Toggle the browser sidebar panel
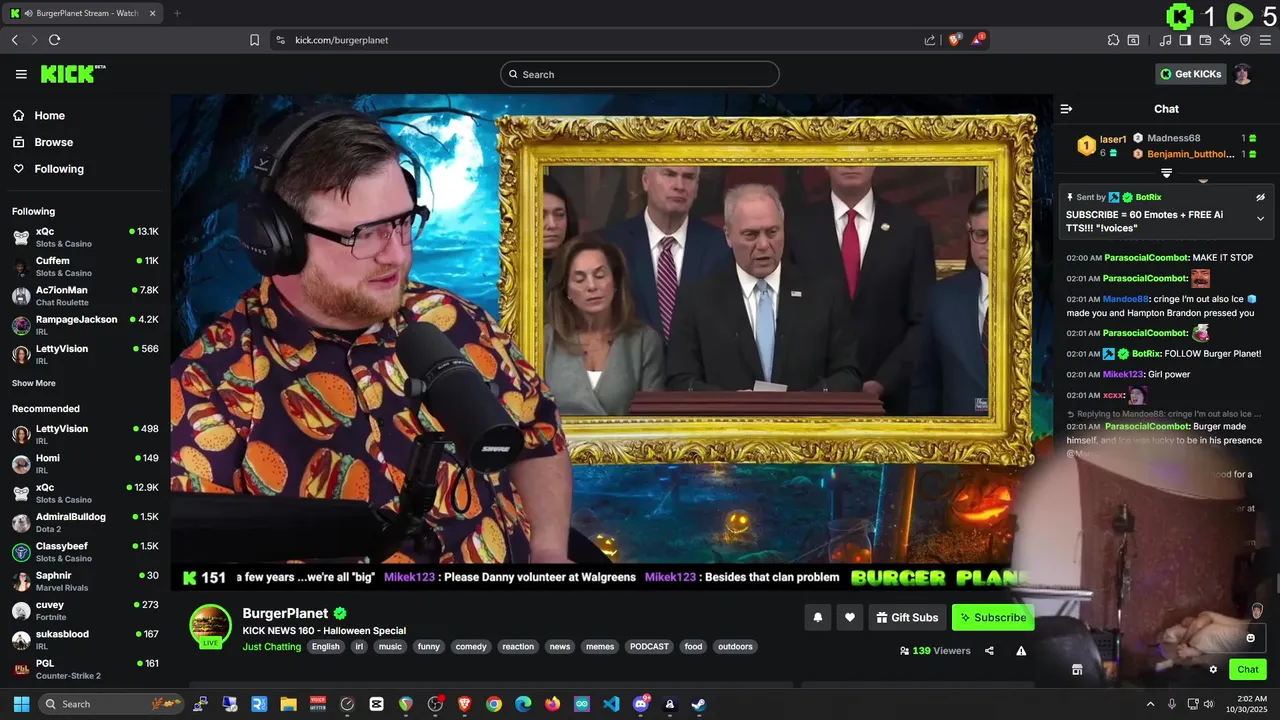The height and width of the screenshot is (720, 1280). coord(1185,40)
